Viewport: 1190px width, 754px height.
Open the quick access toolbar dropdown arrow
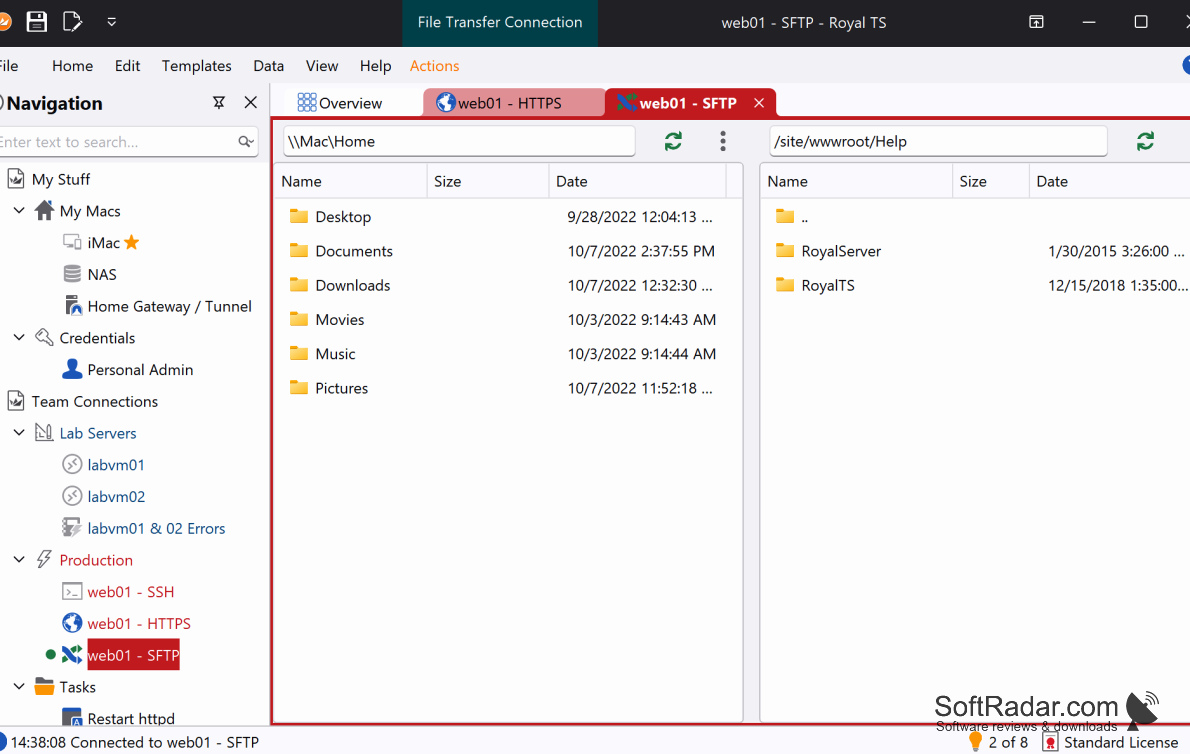[x=112, y=22]
